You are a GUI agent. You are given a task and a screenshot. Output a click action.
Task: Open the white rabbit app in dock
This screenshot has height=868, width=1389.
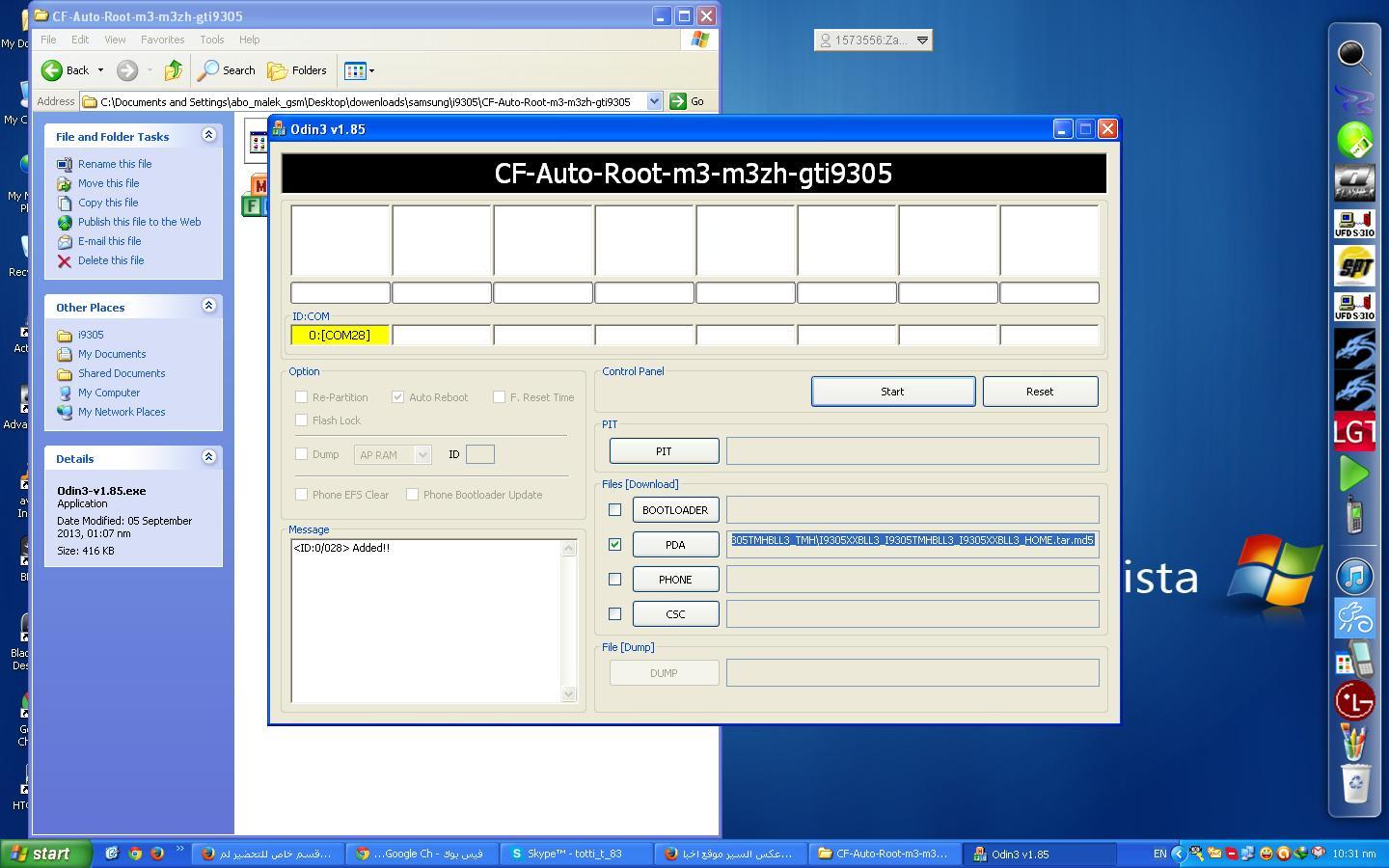click(1354, 618)
